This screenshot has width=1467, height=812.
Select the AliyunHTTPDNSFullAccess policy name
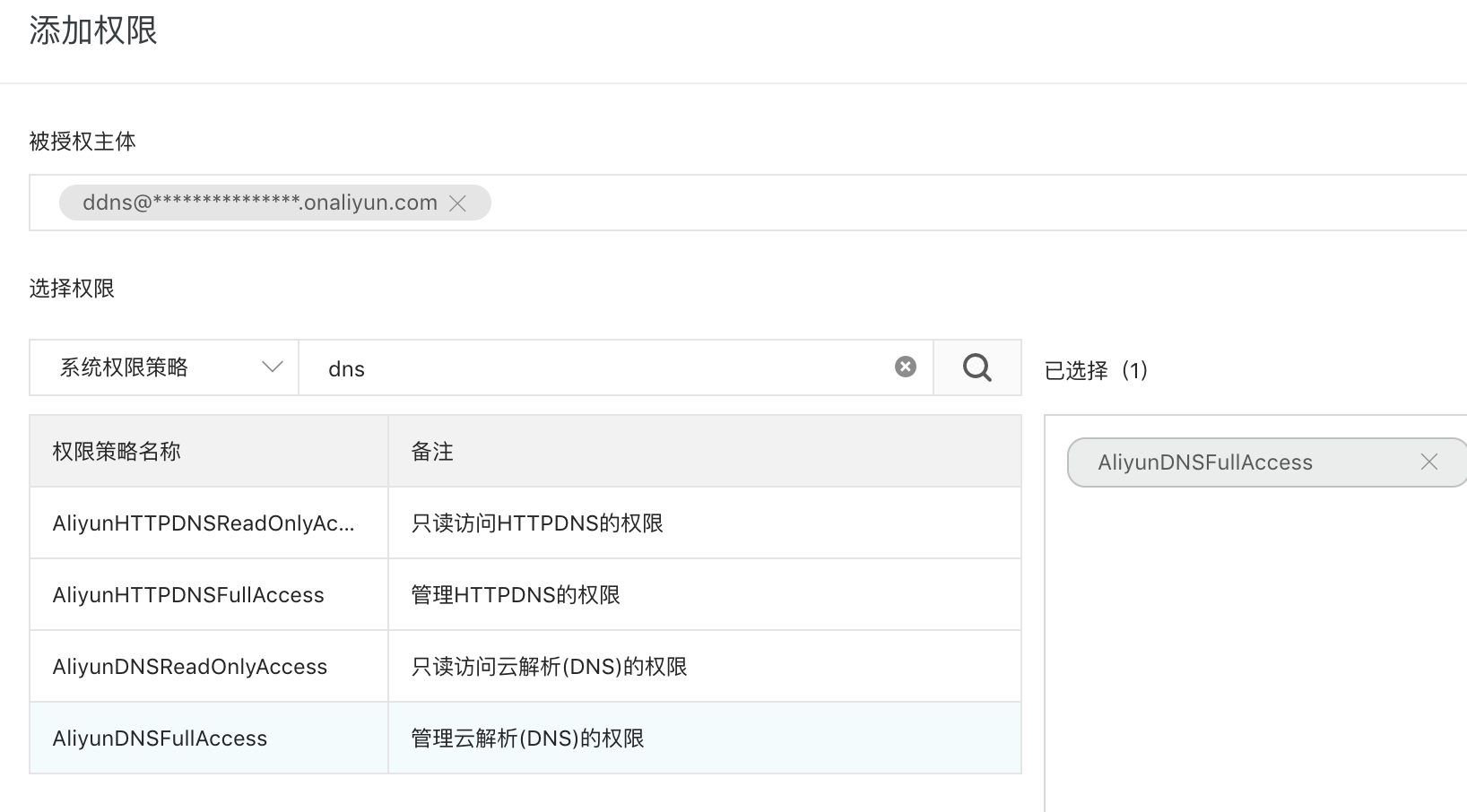click(x=188, y=595)
